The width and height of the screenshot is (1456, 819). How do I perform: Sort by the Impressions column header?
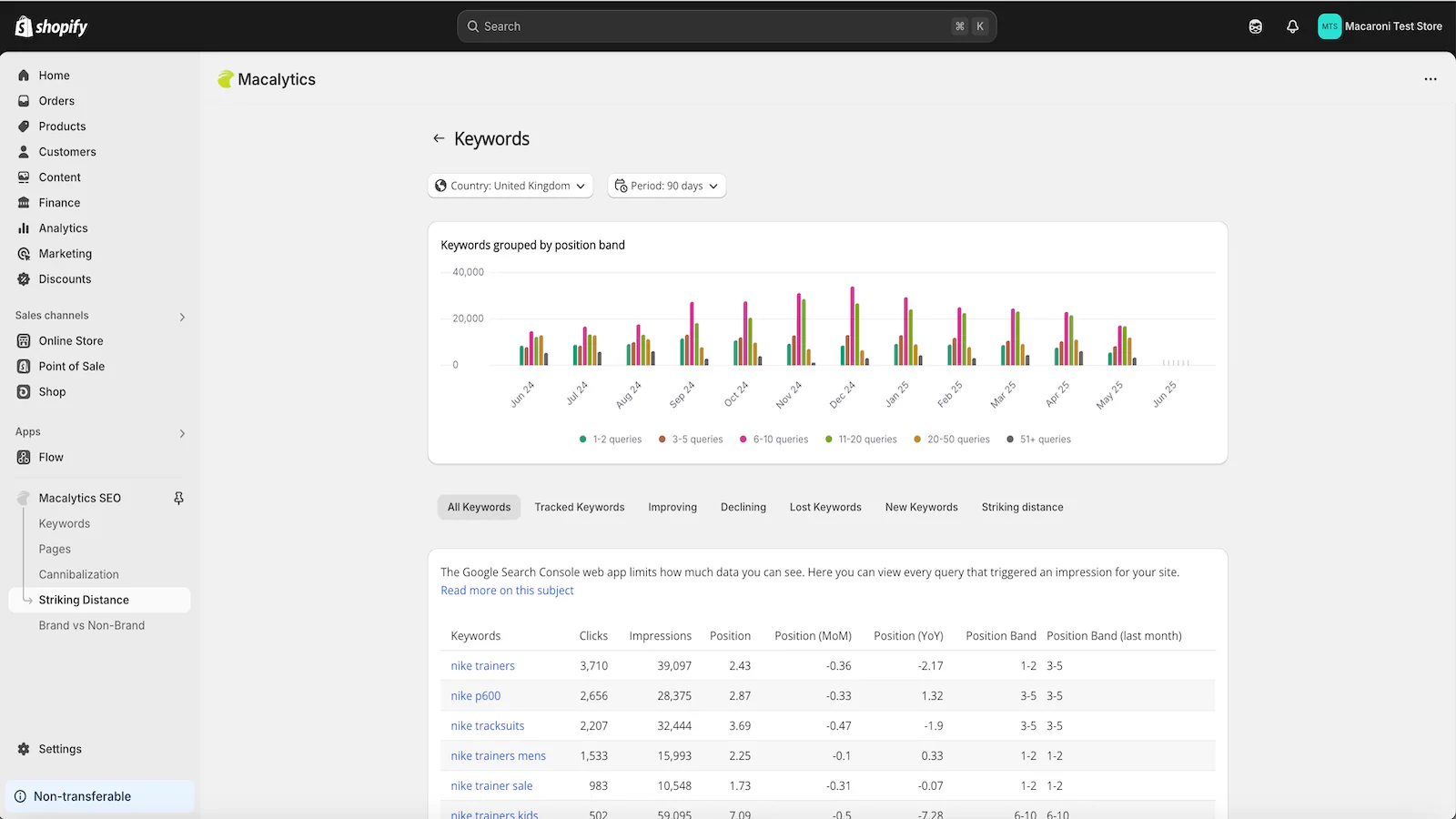[660, 636]
